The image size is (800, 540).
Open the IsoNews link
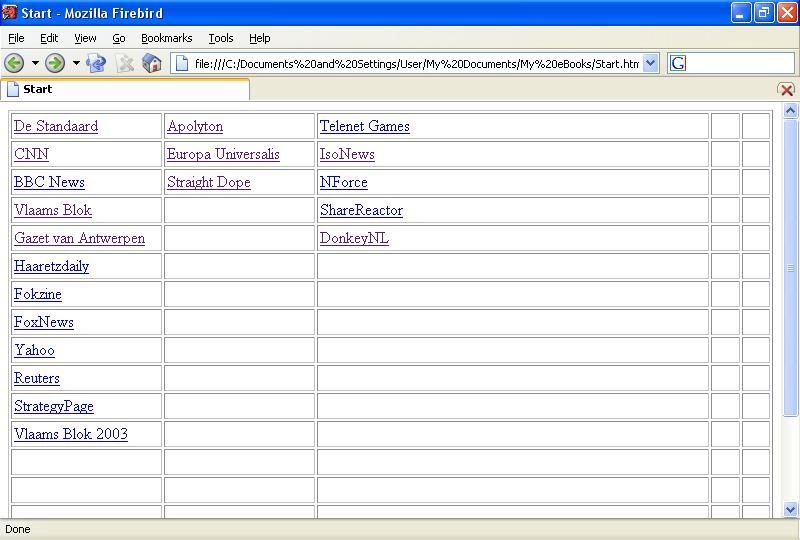[347, 154]
